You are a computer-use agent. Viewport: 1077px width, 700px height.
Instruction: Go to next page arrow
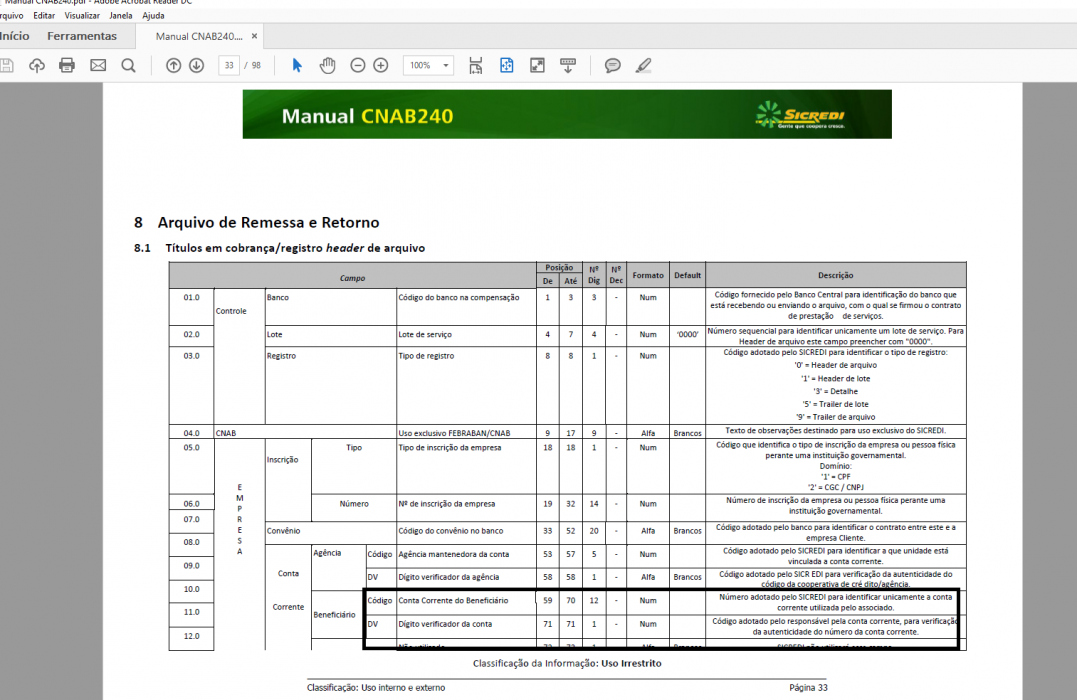pos(196,65)
